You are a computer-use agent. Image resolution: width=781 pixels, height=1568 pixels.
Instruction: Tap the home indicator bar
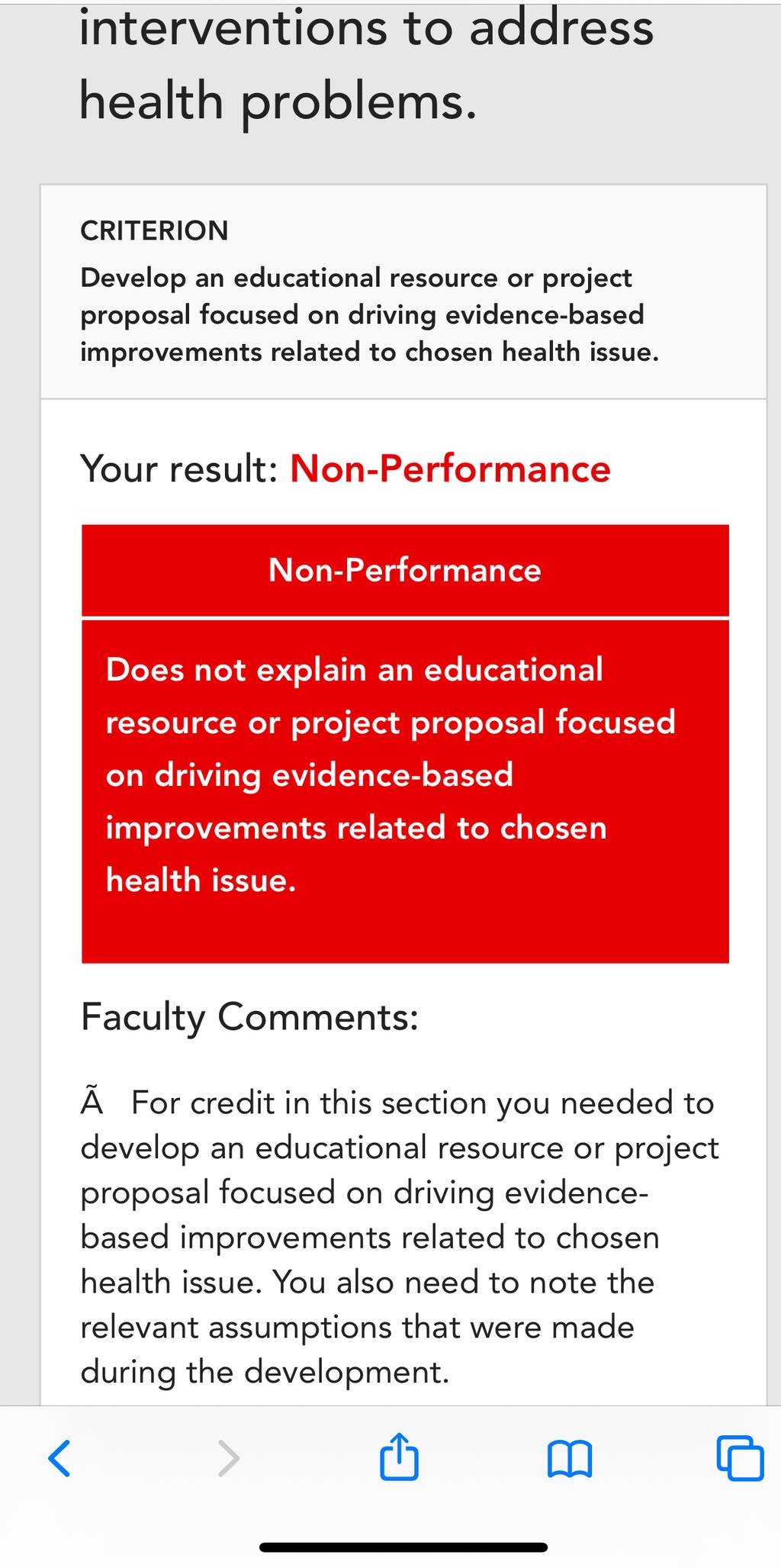tap(403, 1547)
